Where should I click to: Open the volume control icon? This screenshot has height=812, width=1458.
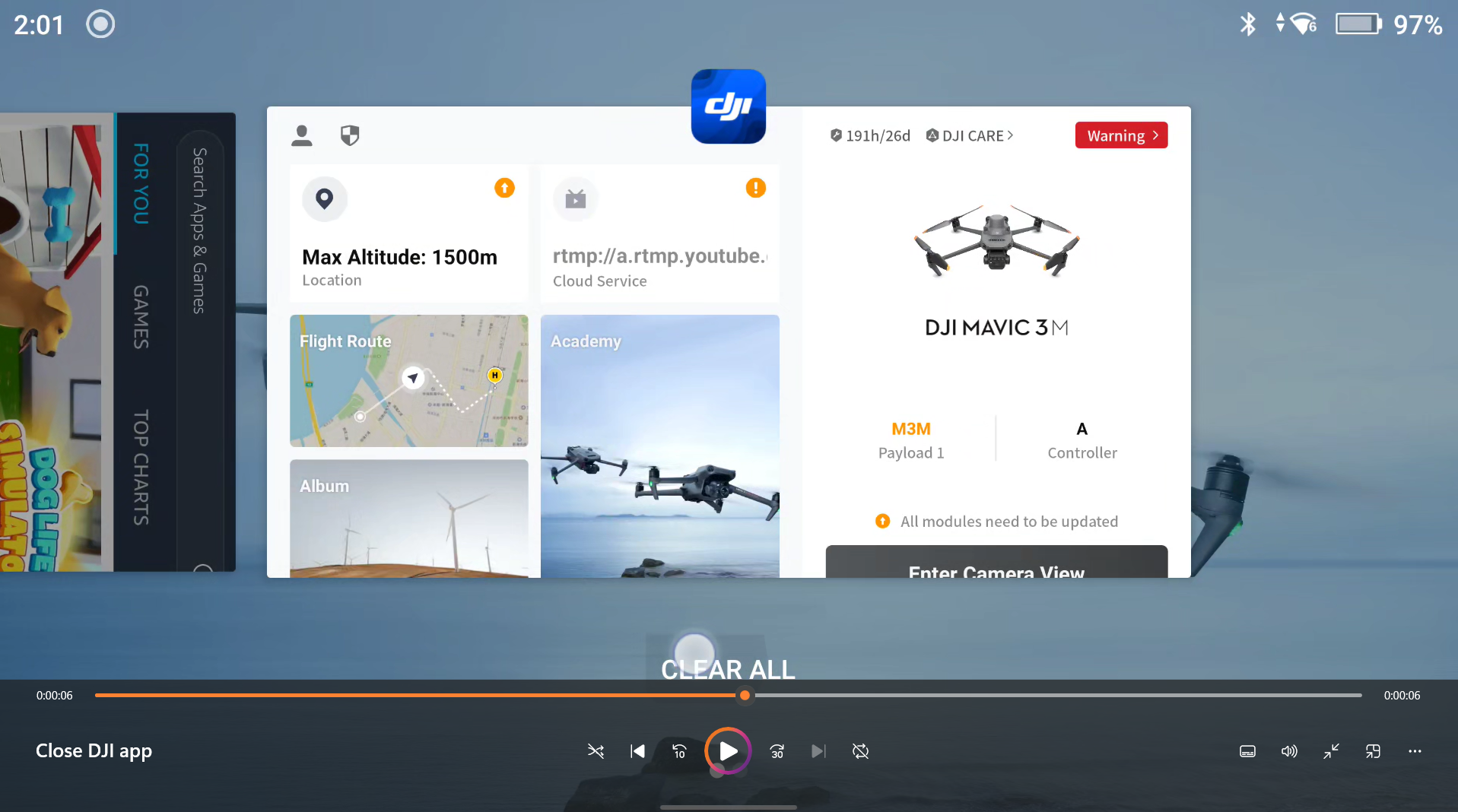(1289, 751)
